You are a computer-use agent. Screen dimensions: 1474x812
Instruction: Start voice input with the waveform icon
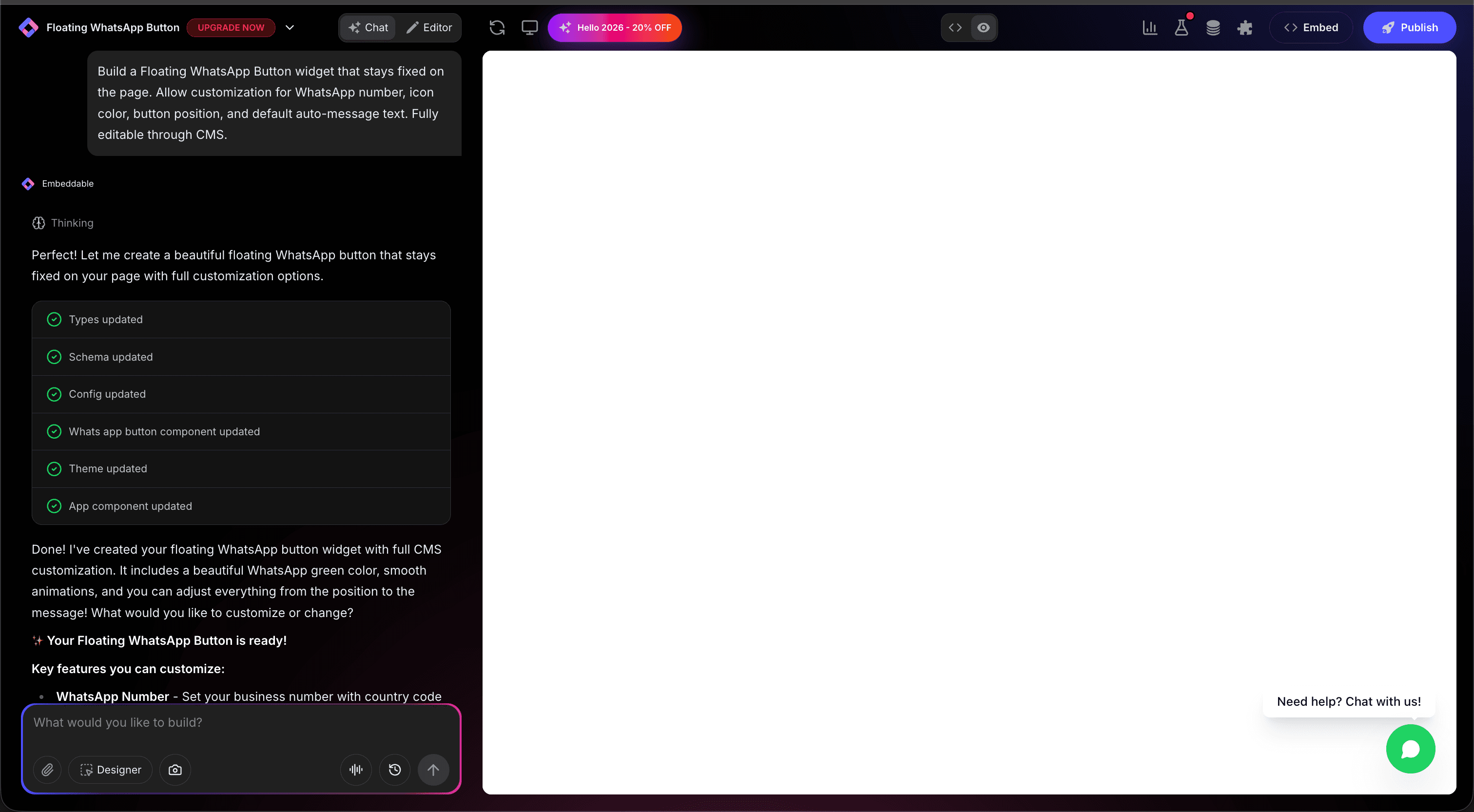pos(355,770)
